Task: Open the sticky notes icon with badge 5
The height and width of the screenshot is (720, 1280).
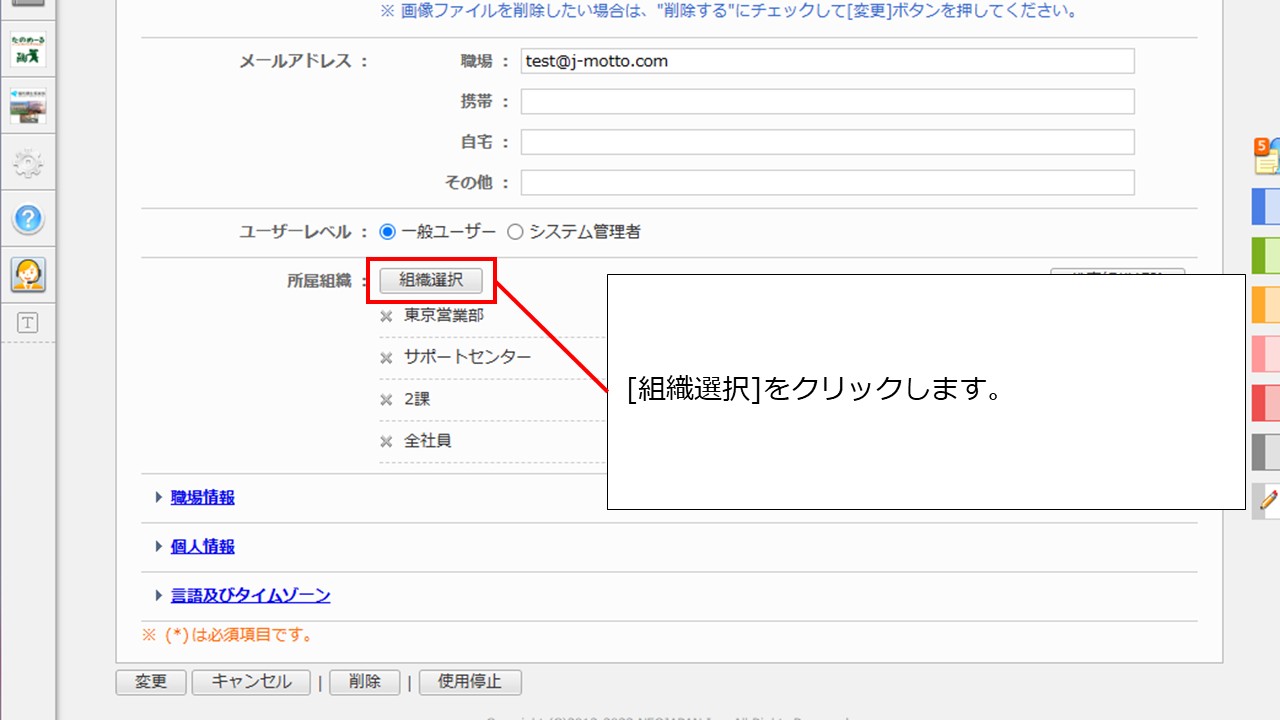Action: [1267, 157]
